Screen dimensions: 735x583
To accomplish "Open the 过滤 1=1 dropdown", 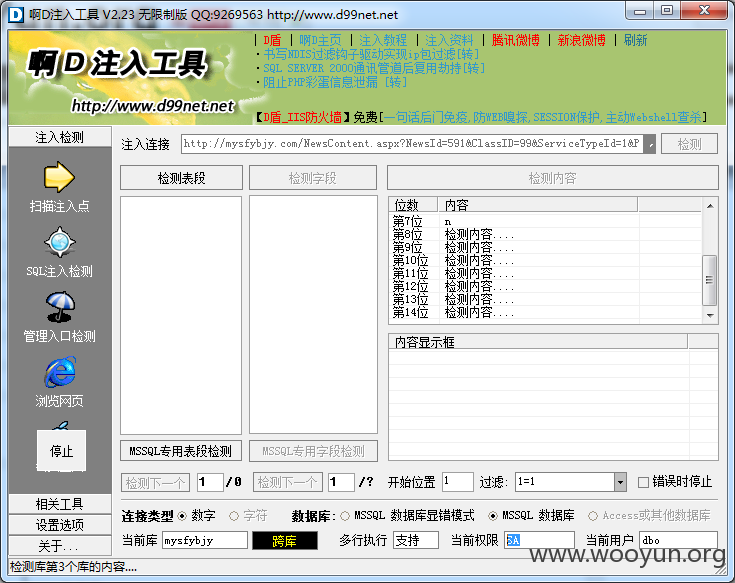I will (x=620, y=482).
